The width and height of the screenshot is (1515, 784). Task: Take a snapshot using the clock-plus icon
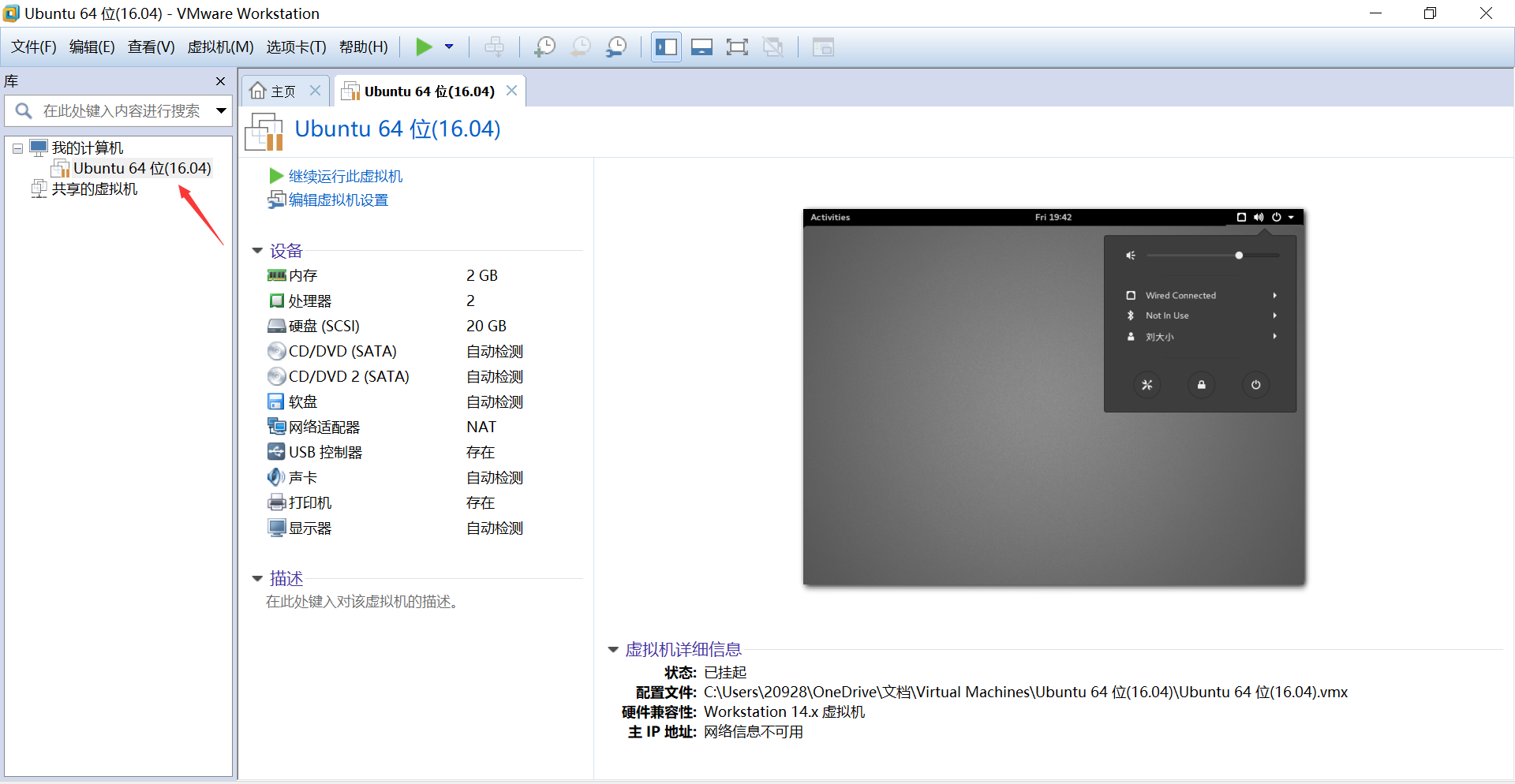[544, 47]
